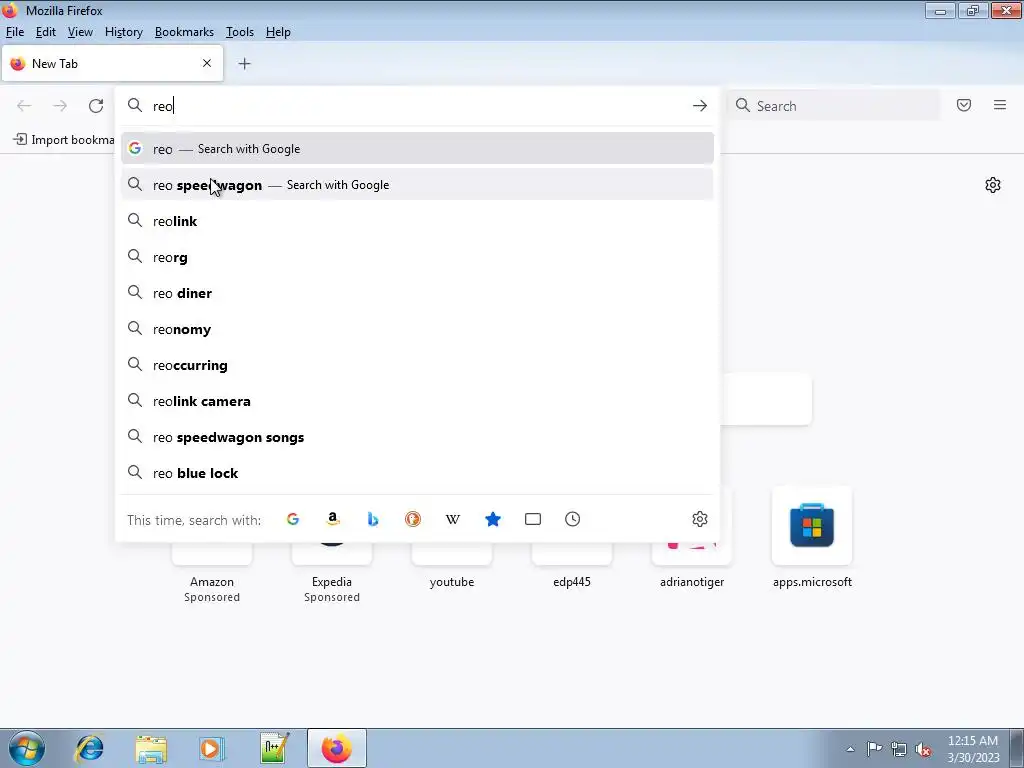Viewport: 1024px width, 768px height.
Task: Show hidden system tray icons
Action: (850, 749)
